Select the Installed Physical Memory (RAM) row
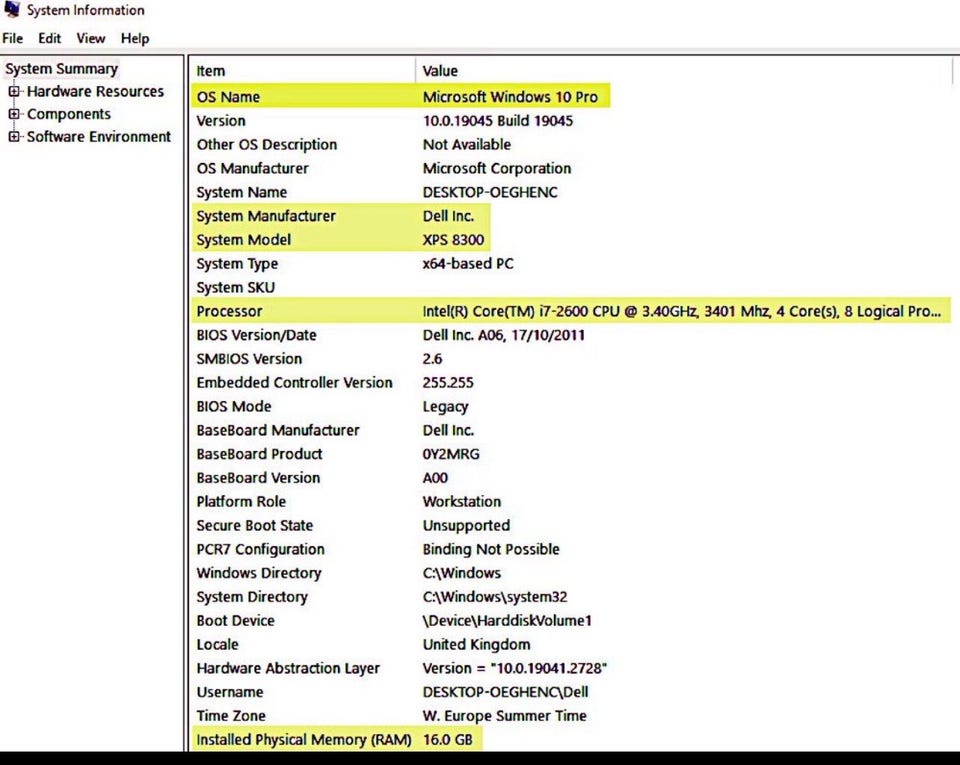 (304, 739)
